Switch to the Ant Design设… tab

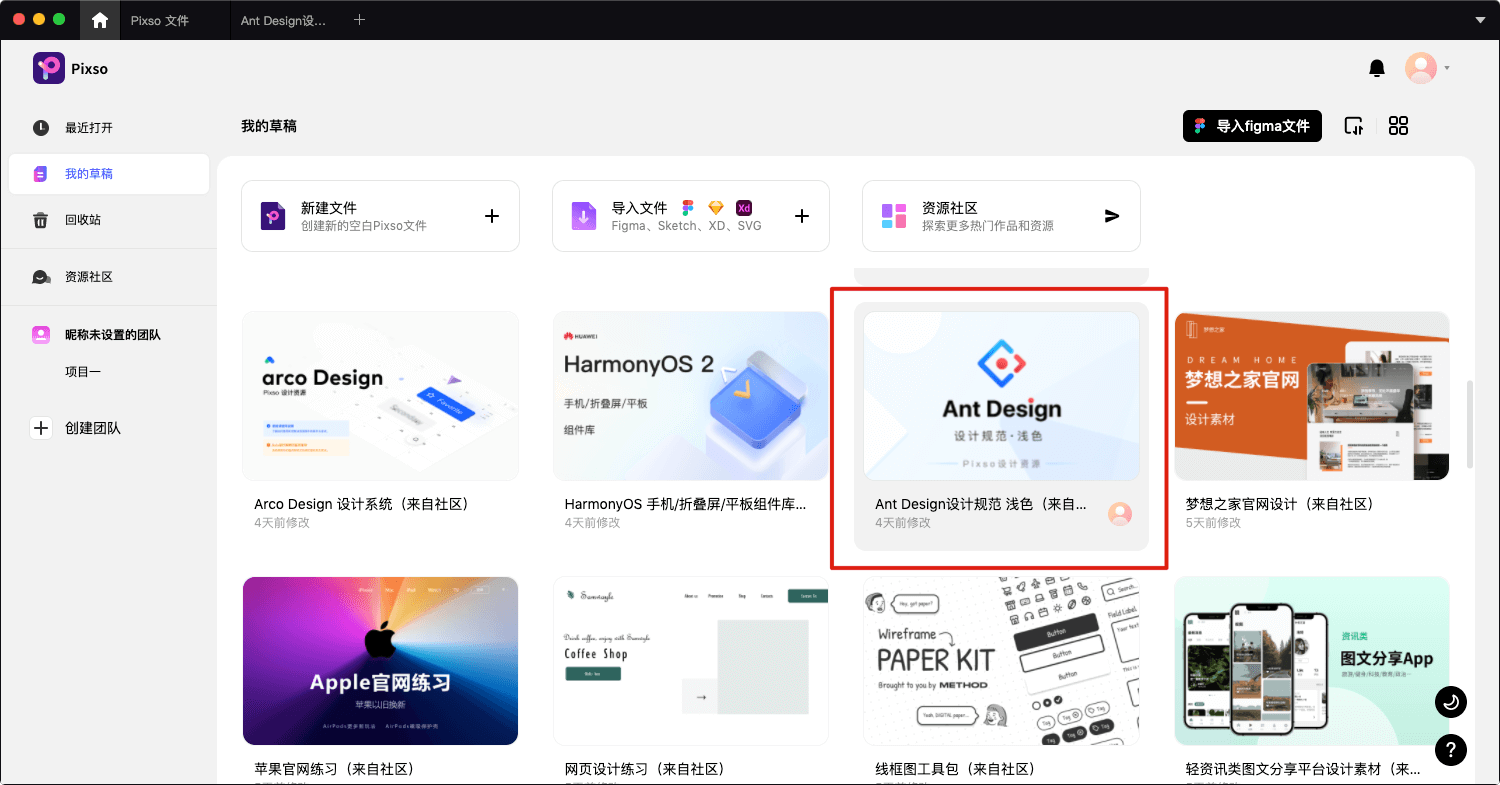(284, 20)
